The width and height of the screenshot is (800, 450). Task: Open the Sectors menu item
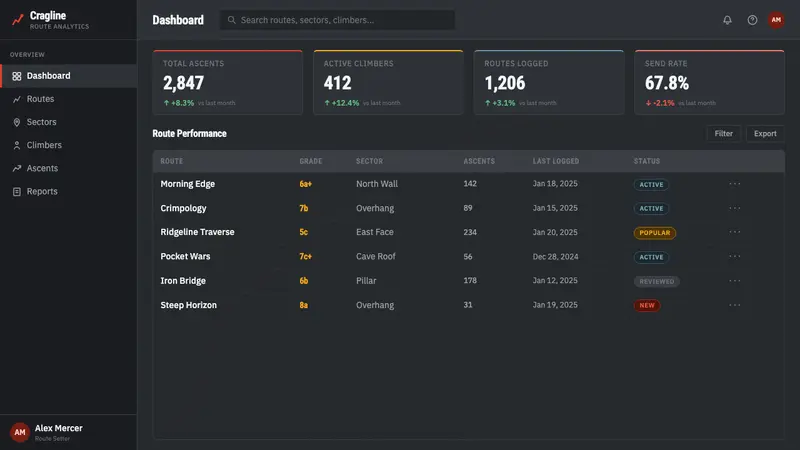(68, 122)
